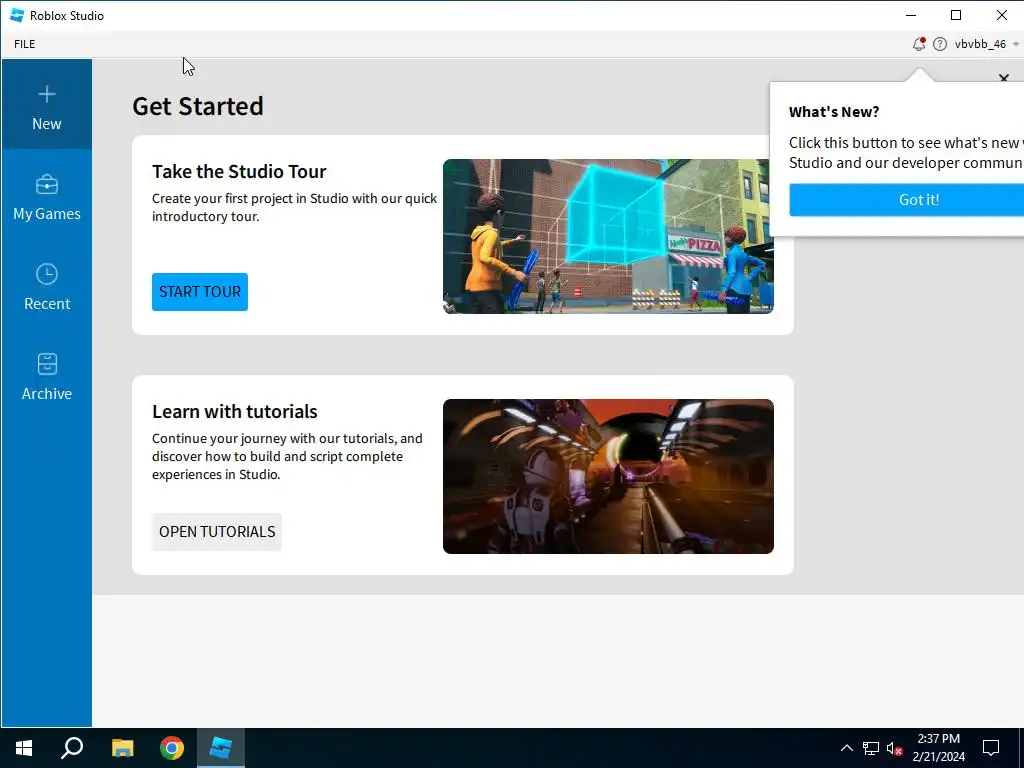Screen dimensions: 1024x768
Task: Maximize the Roblox Studio window
Action: 956,15
